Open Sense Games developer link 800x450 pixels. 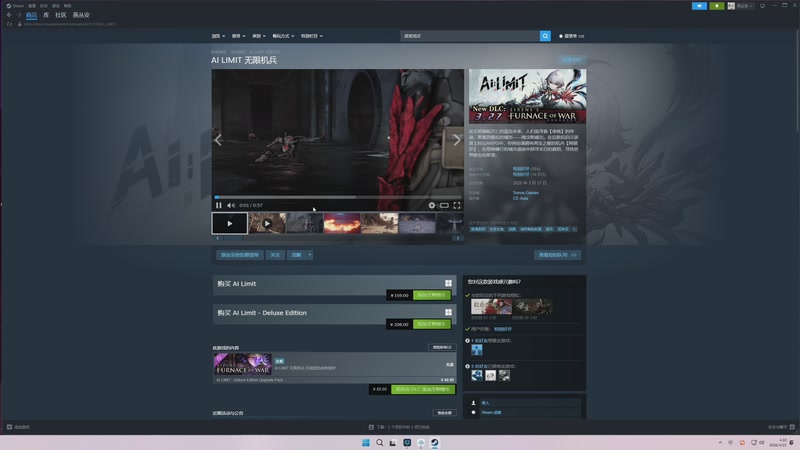point(526,192)
